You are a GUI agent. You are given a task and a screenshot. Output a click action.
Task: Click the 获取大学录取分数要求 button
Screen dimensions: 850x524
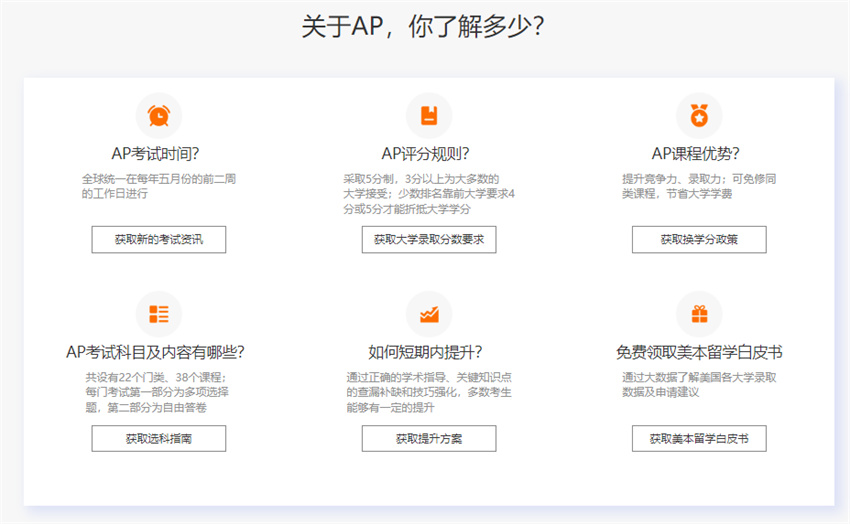[429, 240]
